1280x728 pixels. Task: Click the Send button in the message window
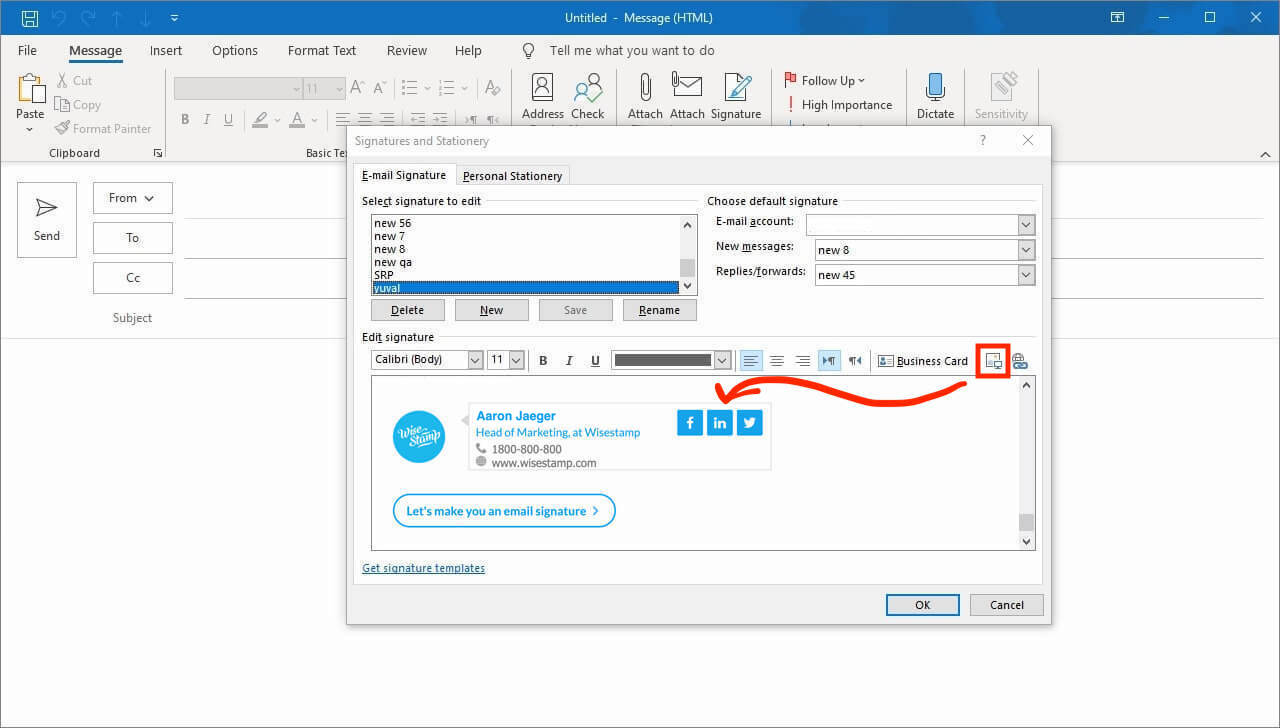pos(47,220)
